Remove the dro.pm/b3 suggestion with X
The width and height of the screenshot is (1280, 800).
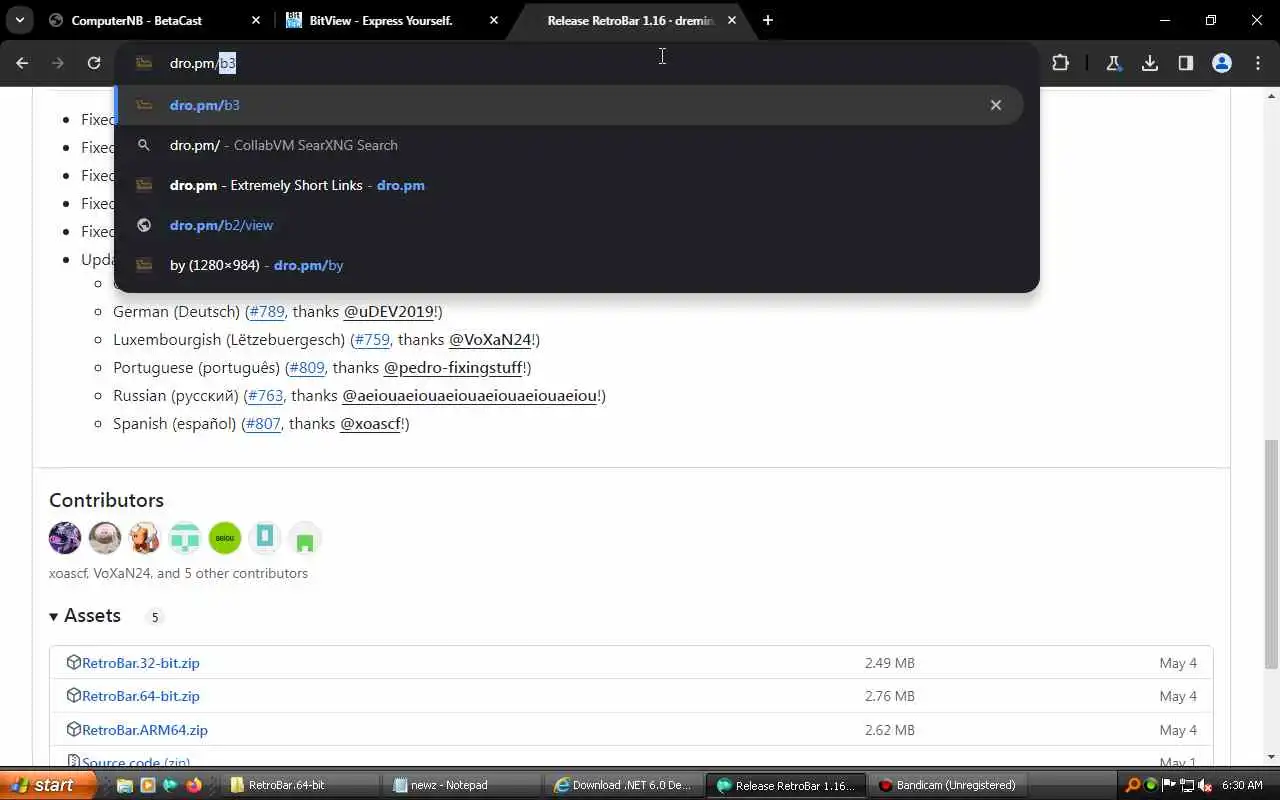(995, 105)
